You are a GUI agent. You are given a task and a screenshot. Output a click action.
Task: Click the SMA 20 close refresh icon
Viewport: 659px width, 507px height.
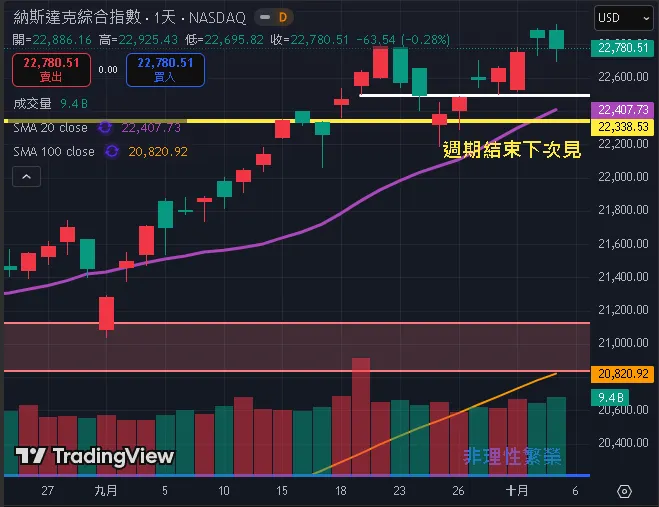click(x=105, y=127)
